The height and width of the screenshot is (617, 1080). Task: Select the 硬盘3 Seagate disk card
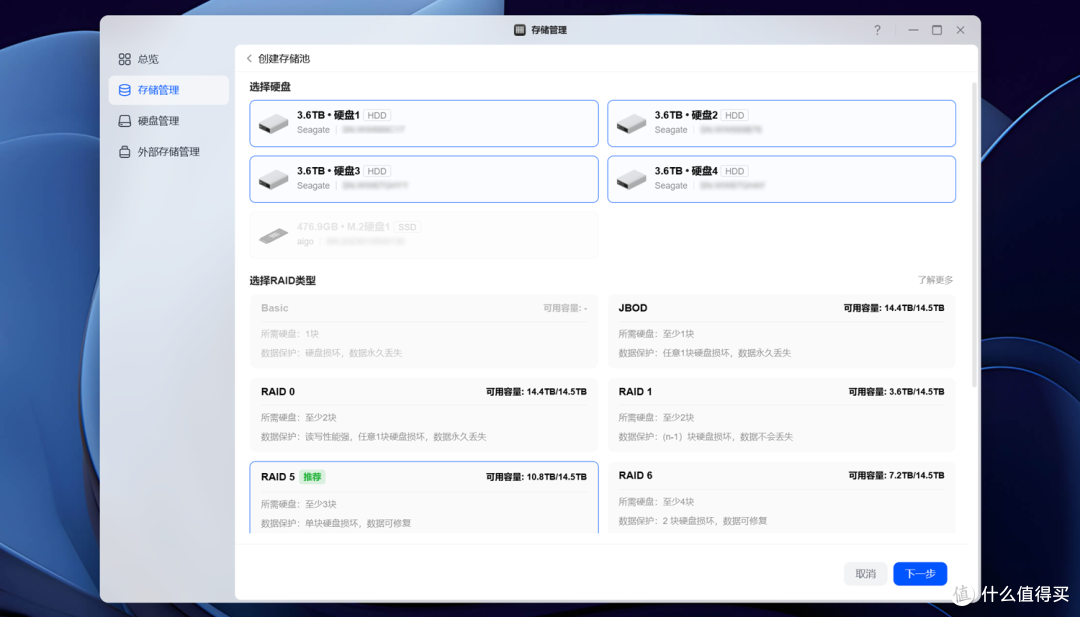[424, 179]
